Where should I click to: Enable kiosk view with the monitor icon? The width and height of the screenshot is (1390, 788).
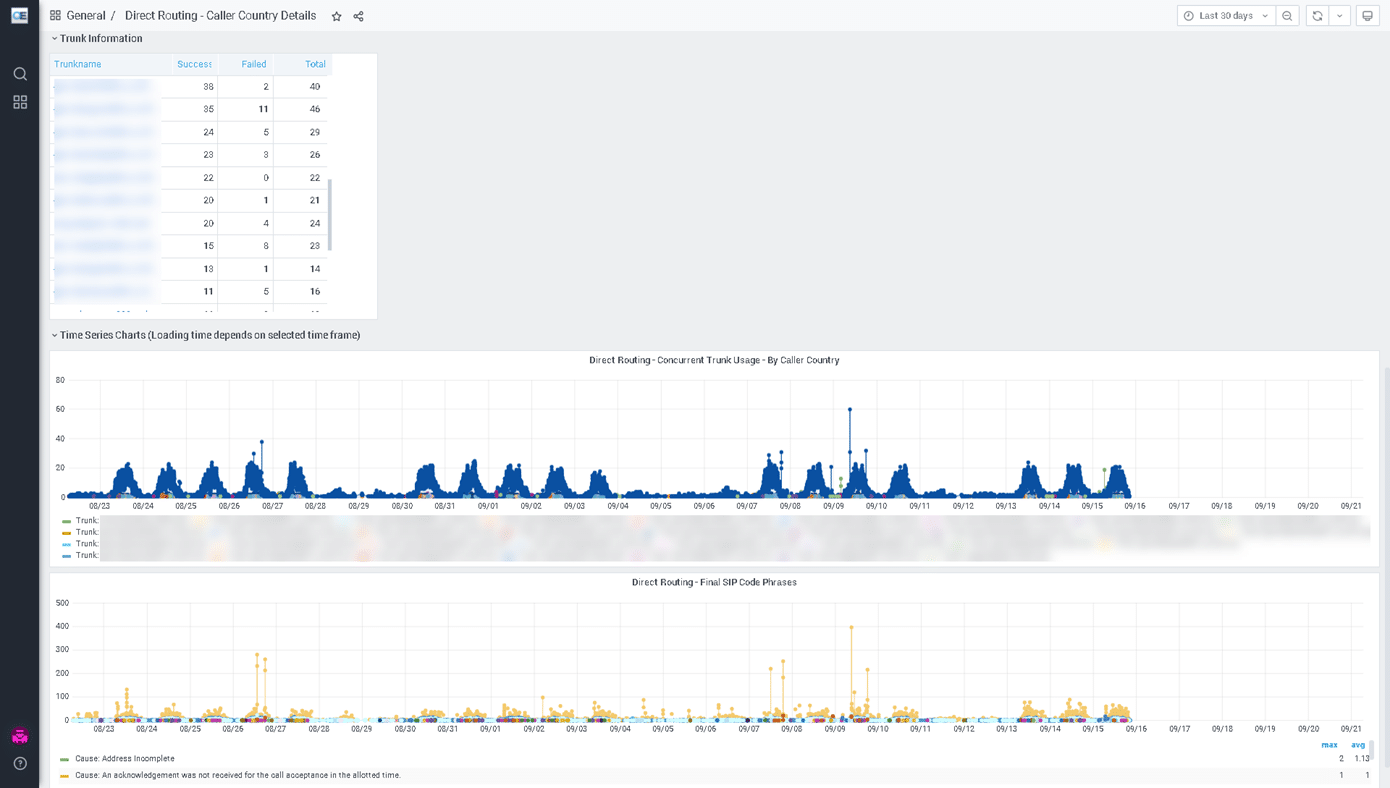click(1367, 16)
